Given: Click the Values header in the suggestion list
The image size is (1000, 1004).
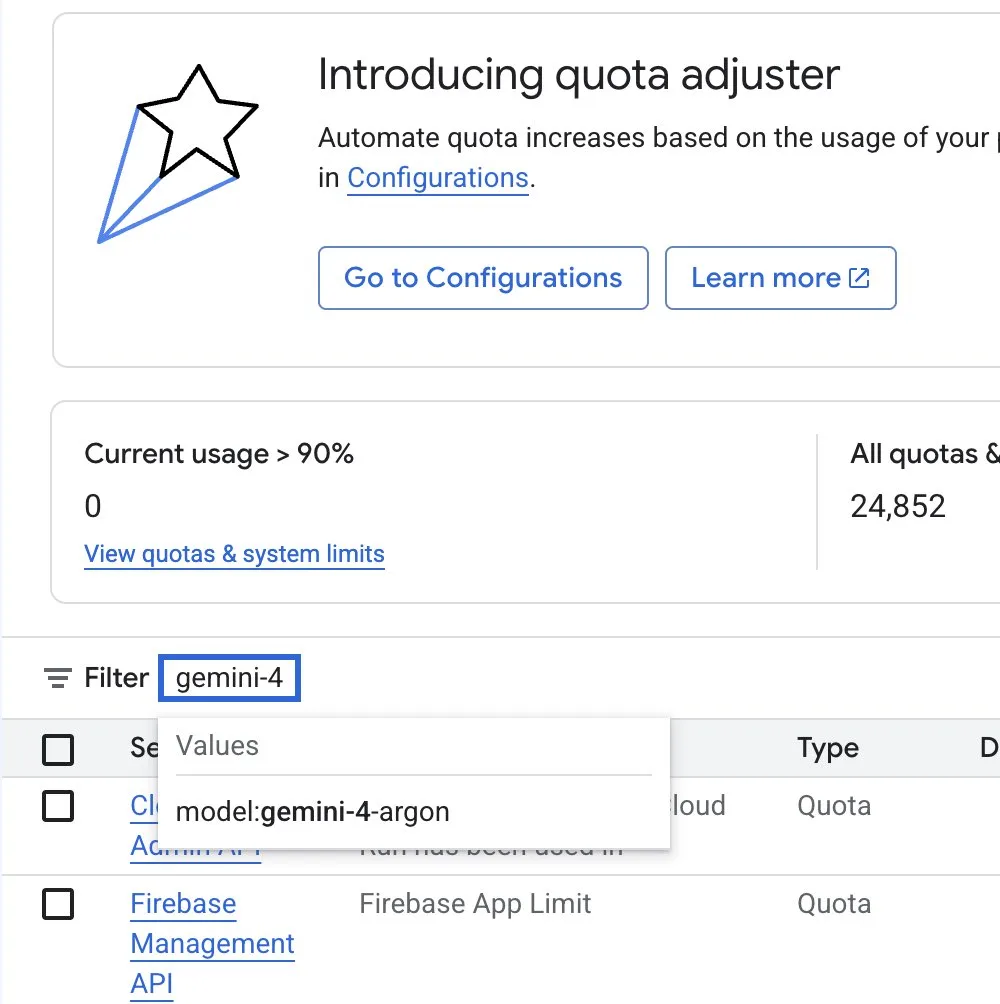Looking at the screenshot, I should [x=218, y=746].
